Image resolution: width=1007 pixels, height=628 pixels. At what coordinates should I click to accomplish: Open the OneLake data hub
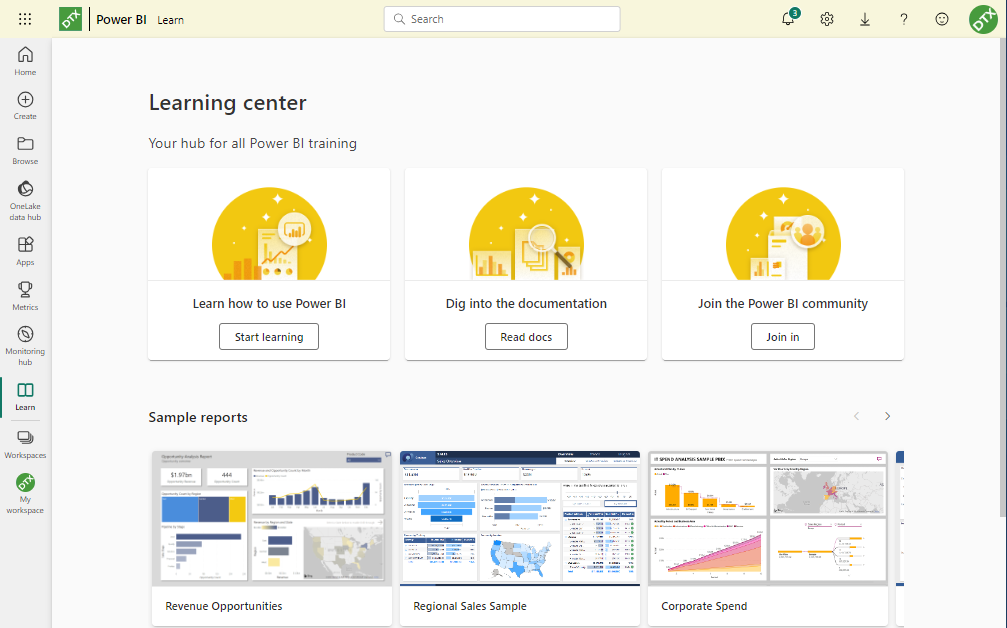[24, 196]
